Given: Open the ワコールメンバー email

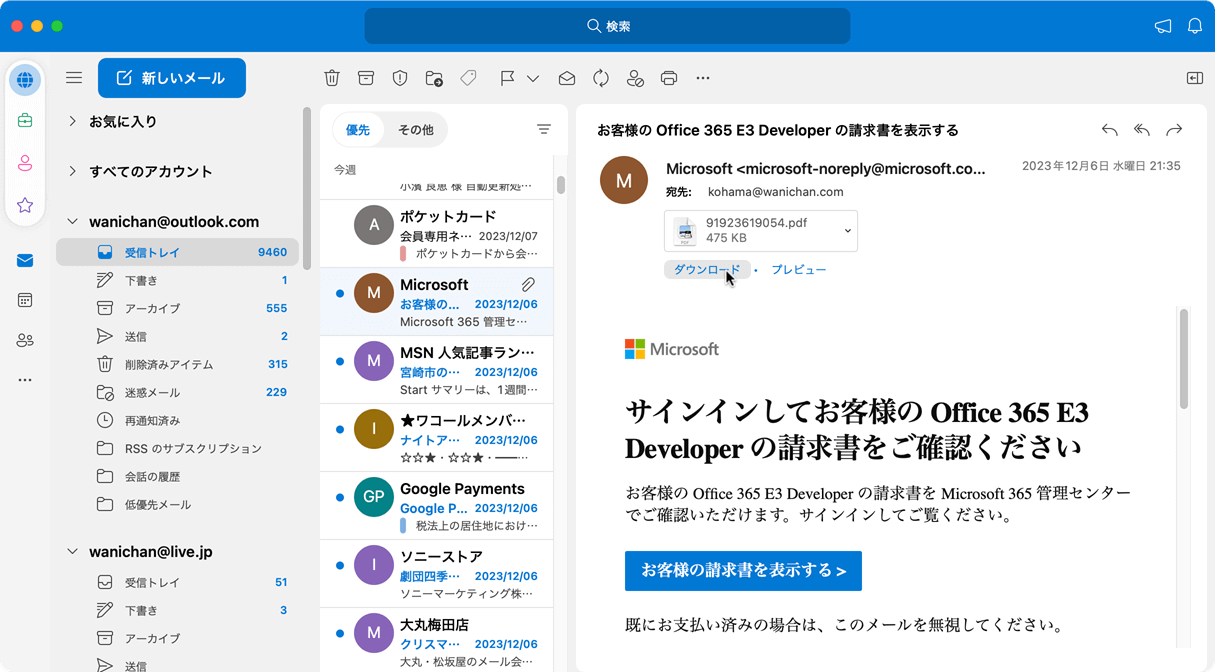Looking at the screenshot, I should point(436,437).
